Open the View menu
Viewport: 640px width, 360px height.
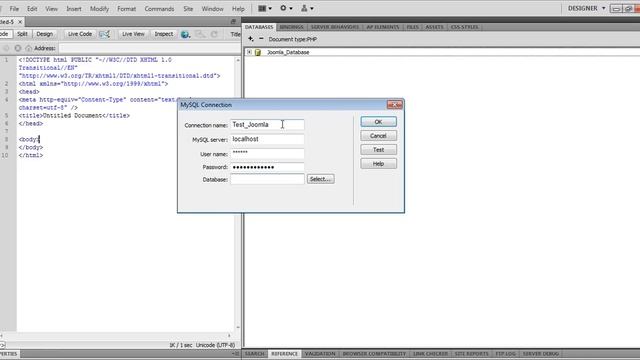pyautogui.click(x=51, y=9)
